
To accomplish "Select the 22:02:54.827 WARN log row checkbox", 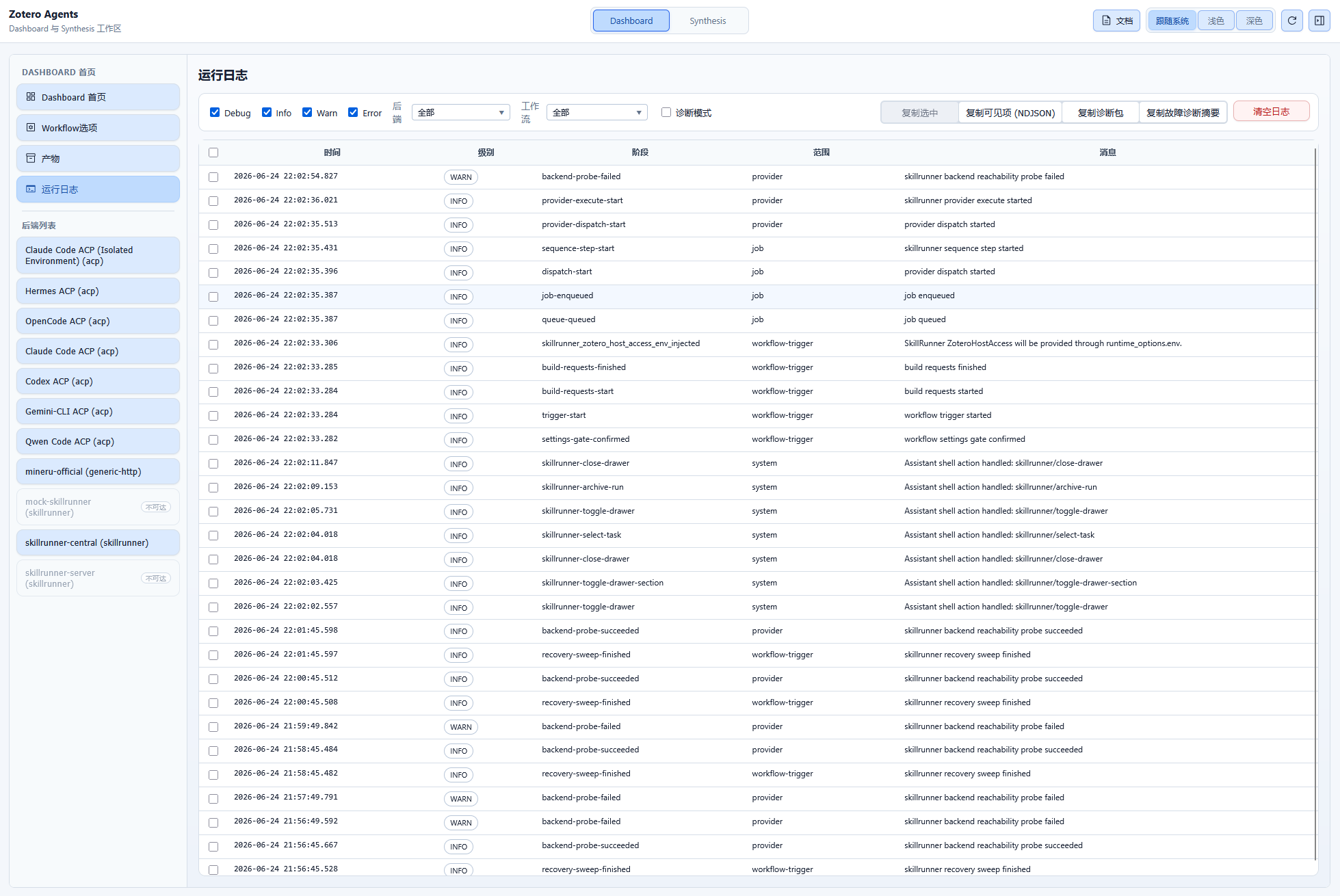I will [x=213, y=177].
